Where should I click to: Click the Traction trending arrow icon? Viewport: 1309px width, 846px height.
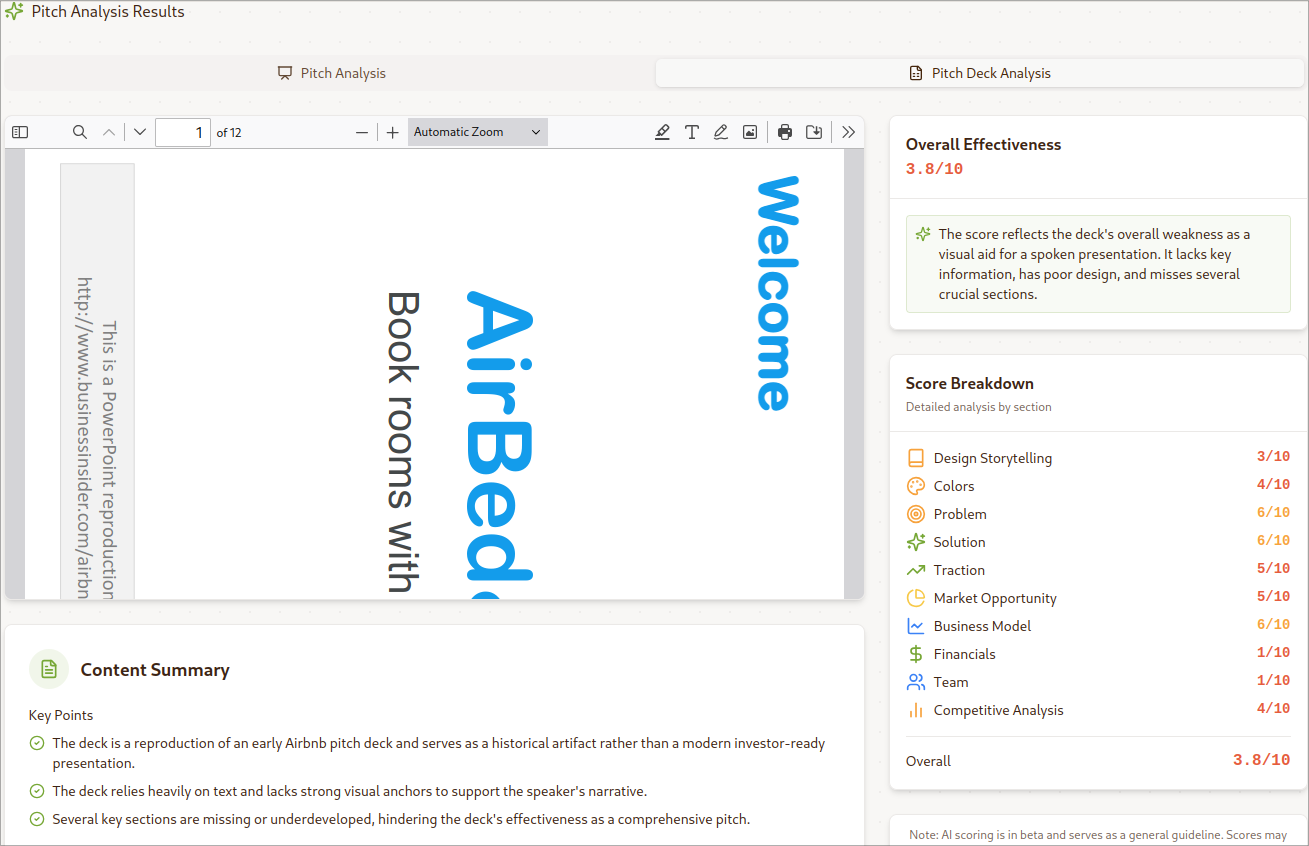(x=915, y=570)
